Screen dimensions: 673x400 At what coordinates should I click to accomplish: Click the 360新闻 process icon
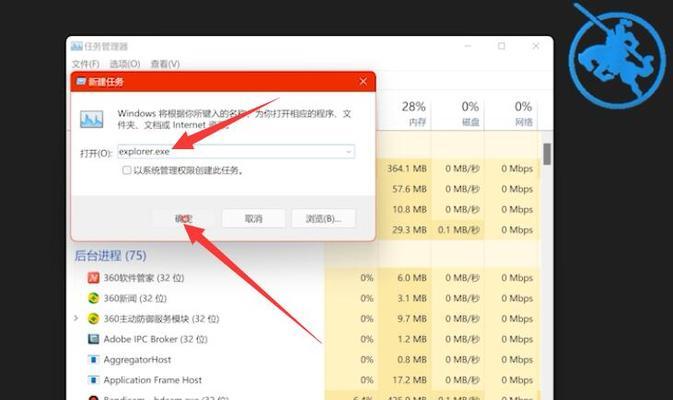pos(93,298)
